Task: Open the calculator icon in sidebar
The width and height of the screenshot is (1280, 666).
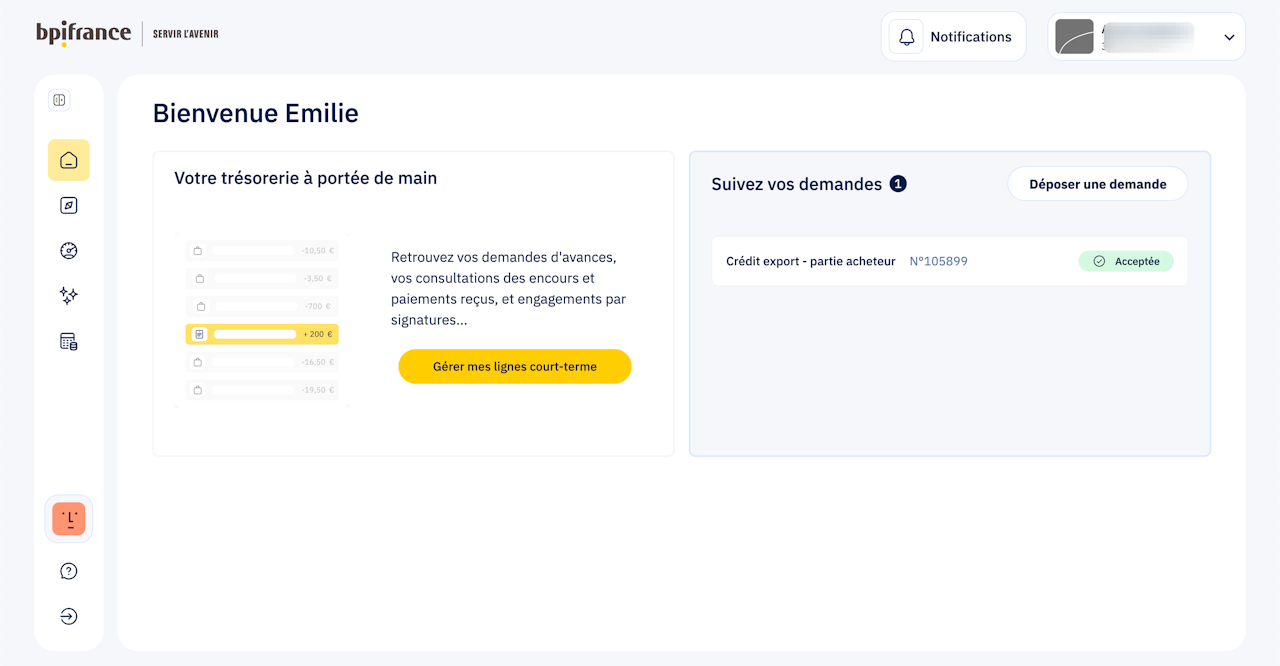Action: [x=69, y=342]
